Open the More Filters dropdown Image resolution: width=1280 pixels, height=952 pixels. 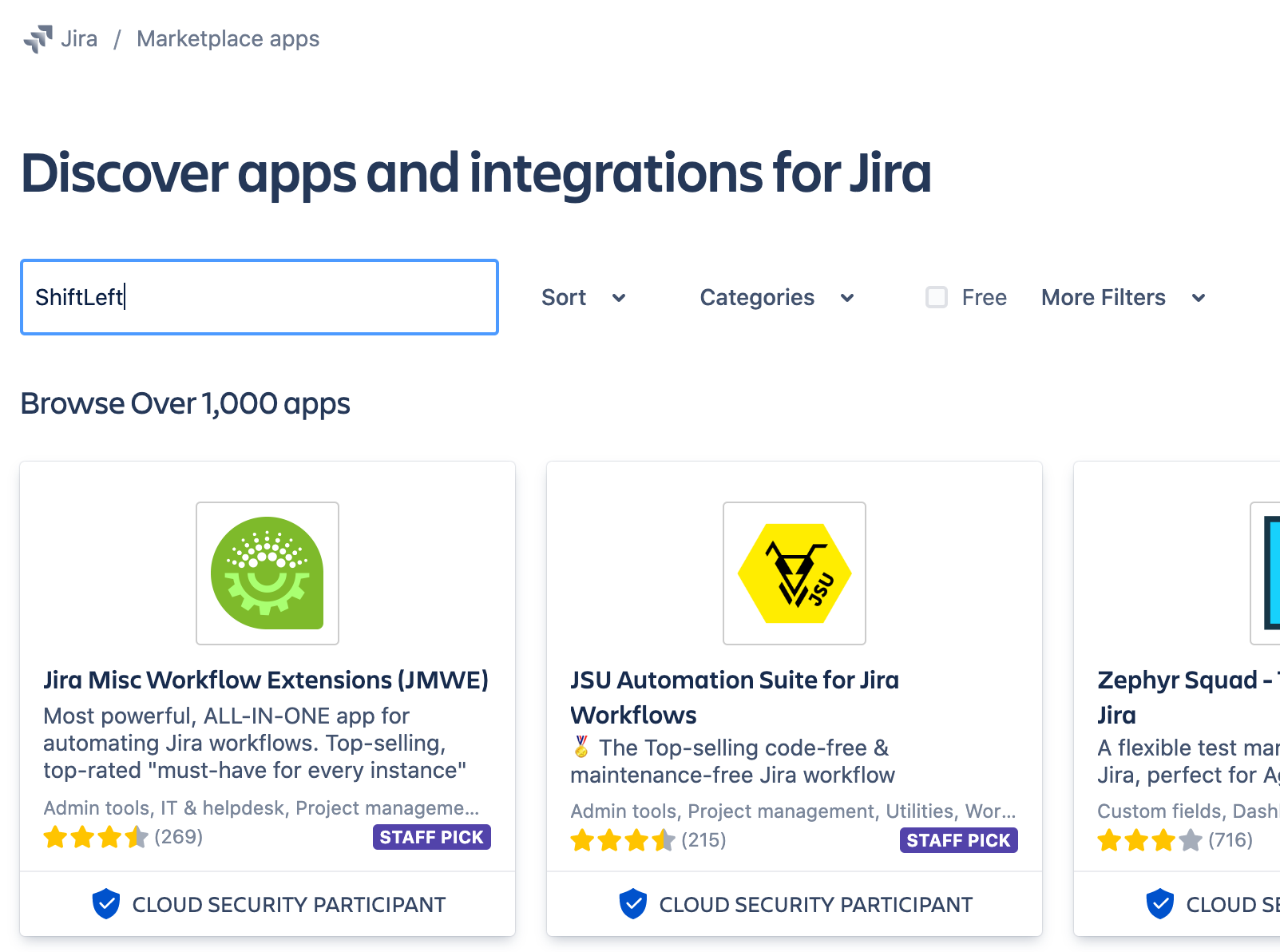pos(1123,298)
